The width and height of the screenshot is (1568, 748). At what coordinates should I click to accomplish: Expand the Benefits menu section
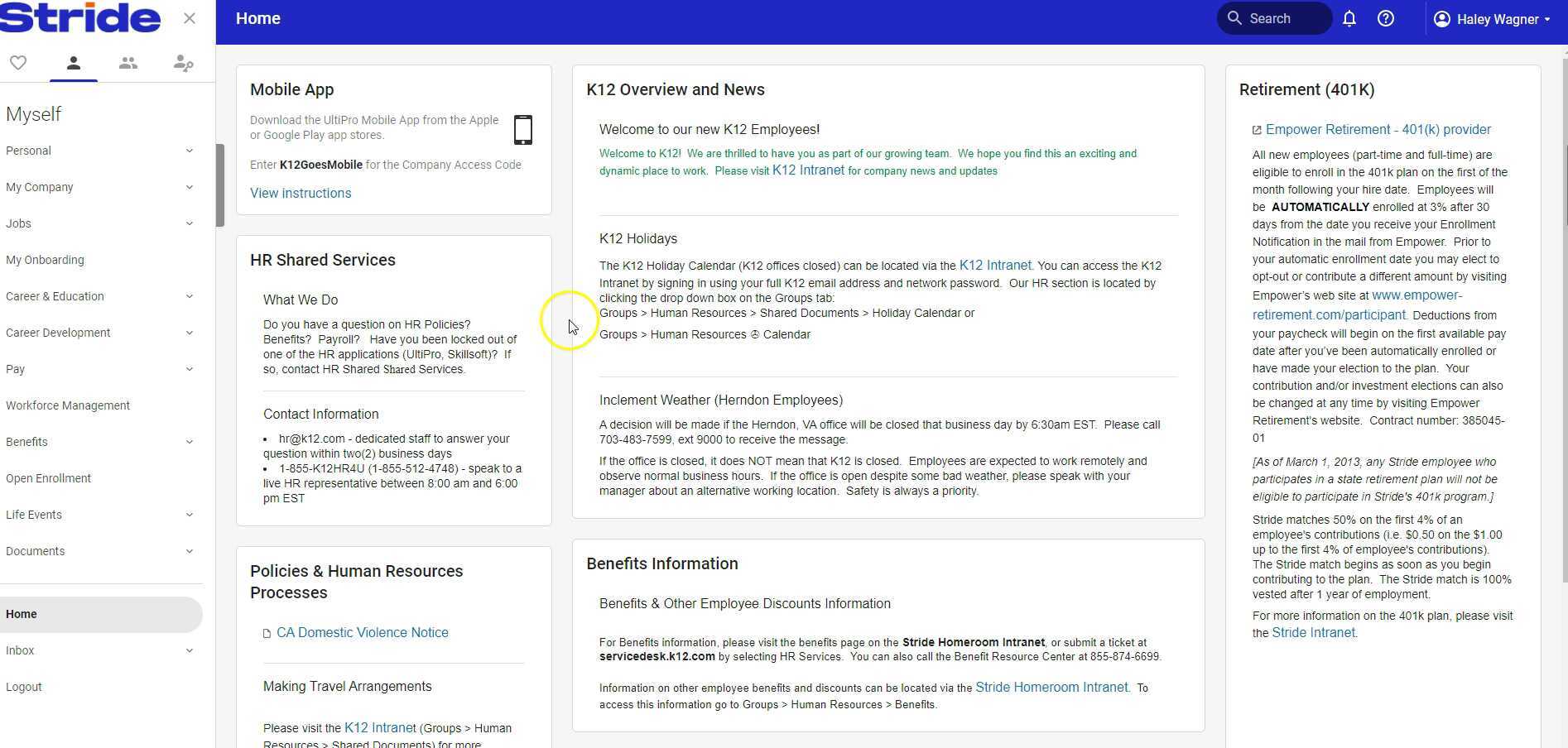(x=99, y=442)
